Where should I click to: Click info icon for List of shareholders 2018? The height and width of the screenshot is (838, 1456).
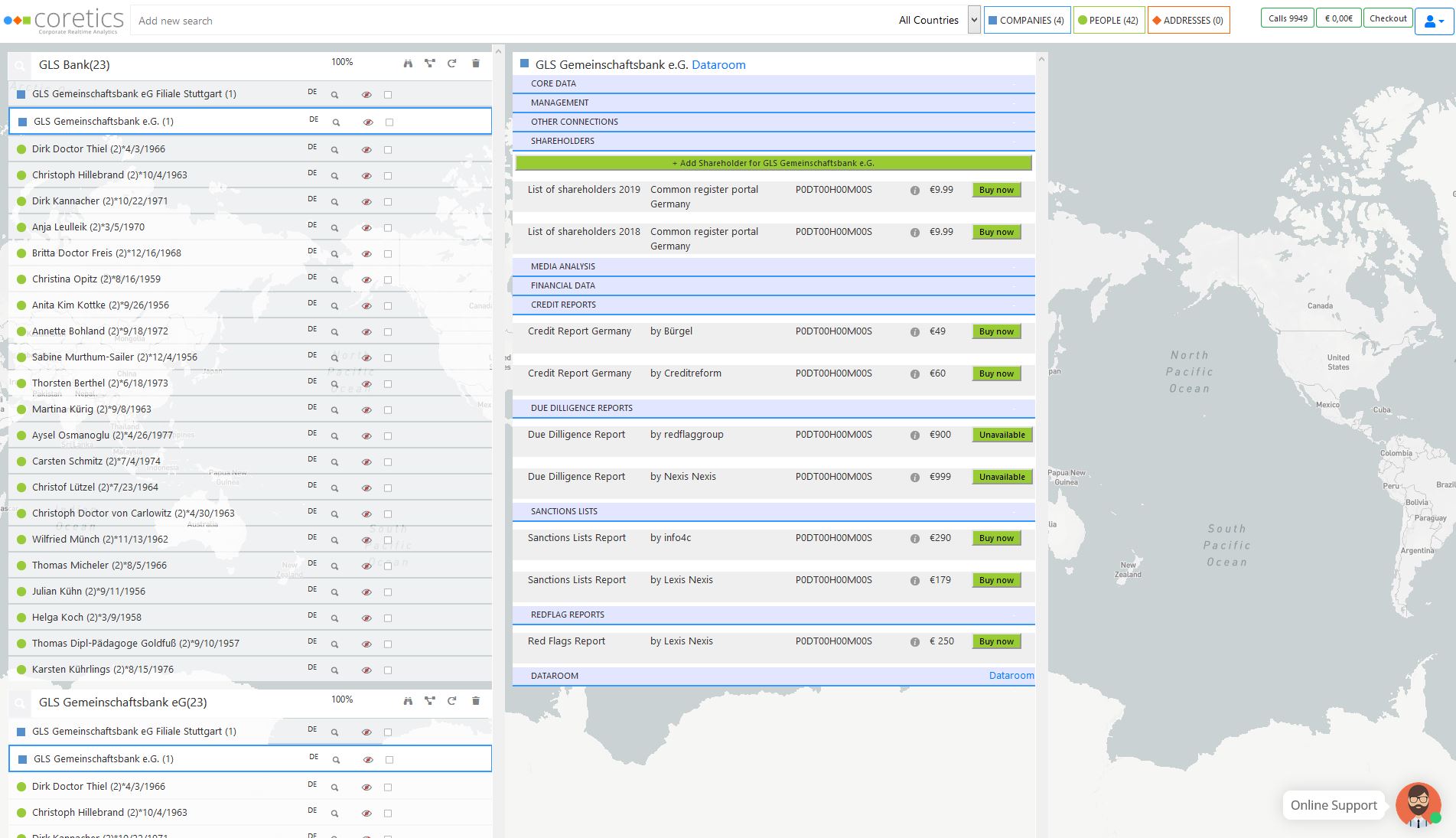pyautogui.click(x=914, y=233)
